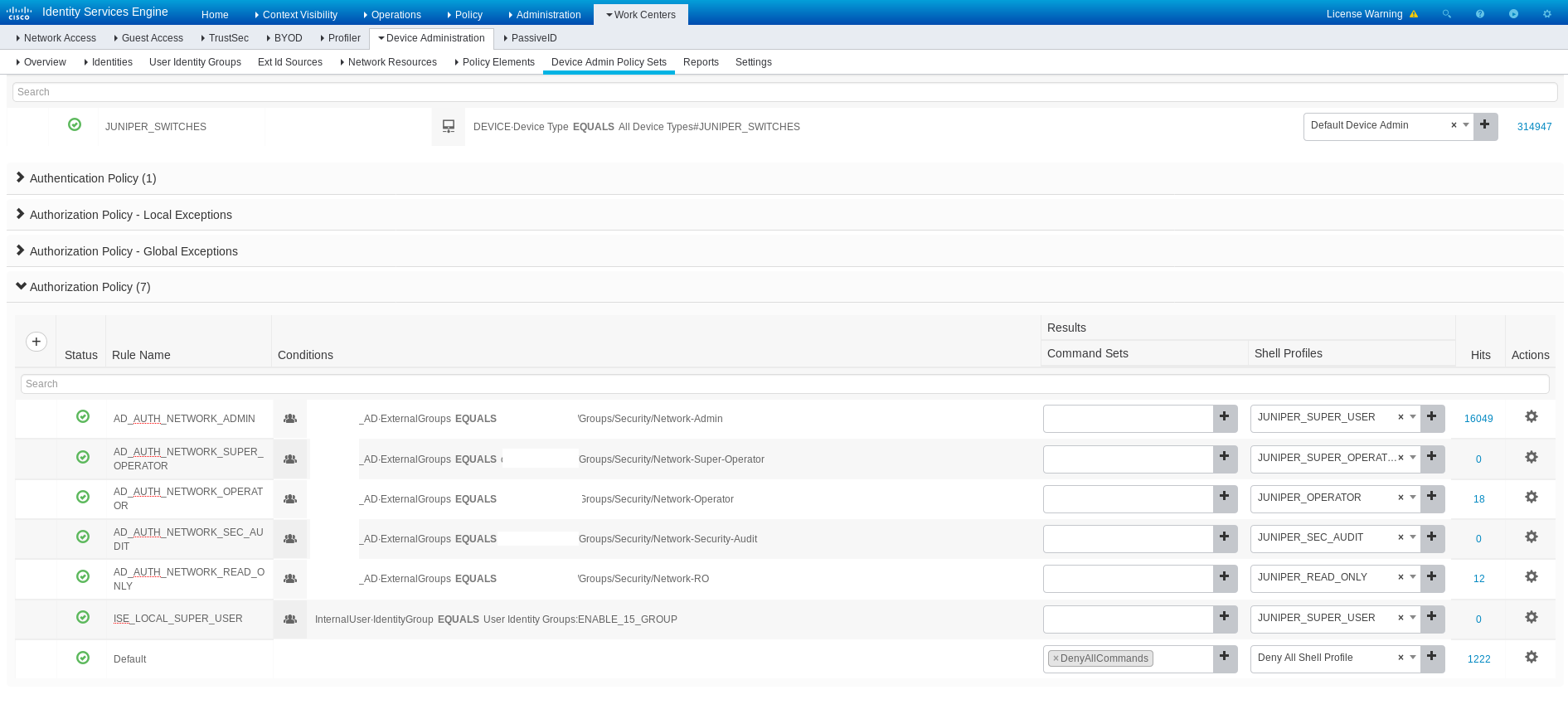
Task: Toggle status of Default rule
Action: tap(83, 658)
